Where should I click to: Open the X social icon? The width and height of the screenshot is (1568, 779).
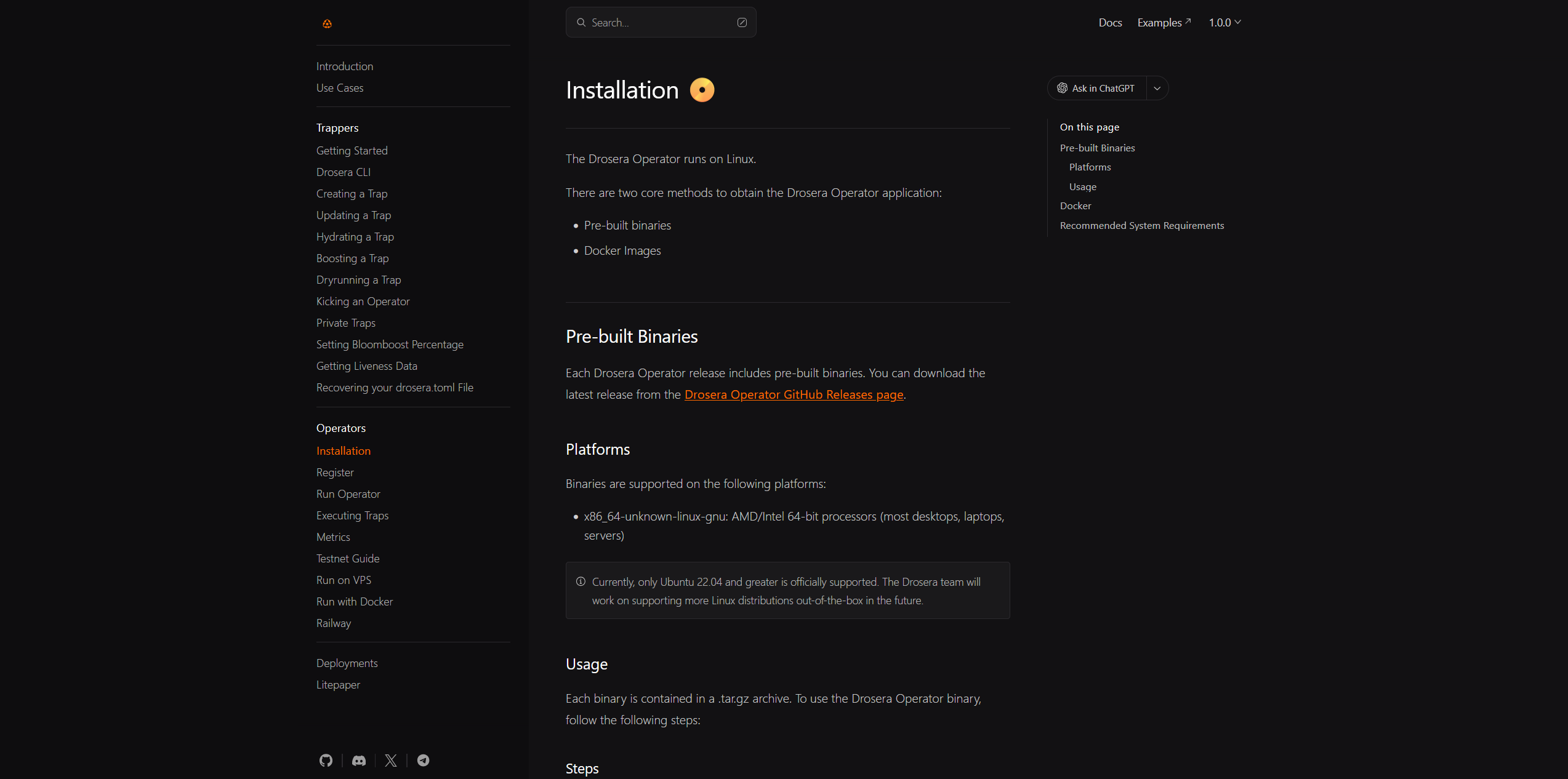[x=391, y=761]
